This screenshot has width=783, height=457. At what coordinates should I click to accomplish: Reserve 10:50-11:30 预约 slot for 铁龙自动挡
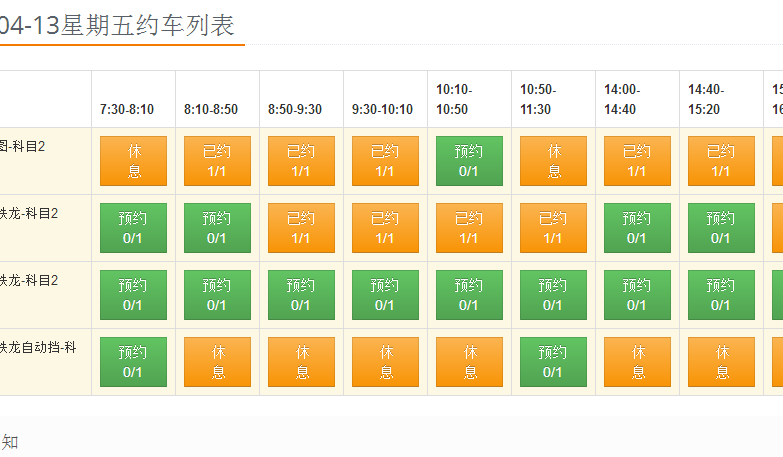point(553,362)
